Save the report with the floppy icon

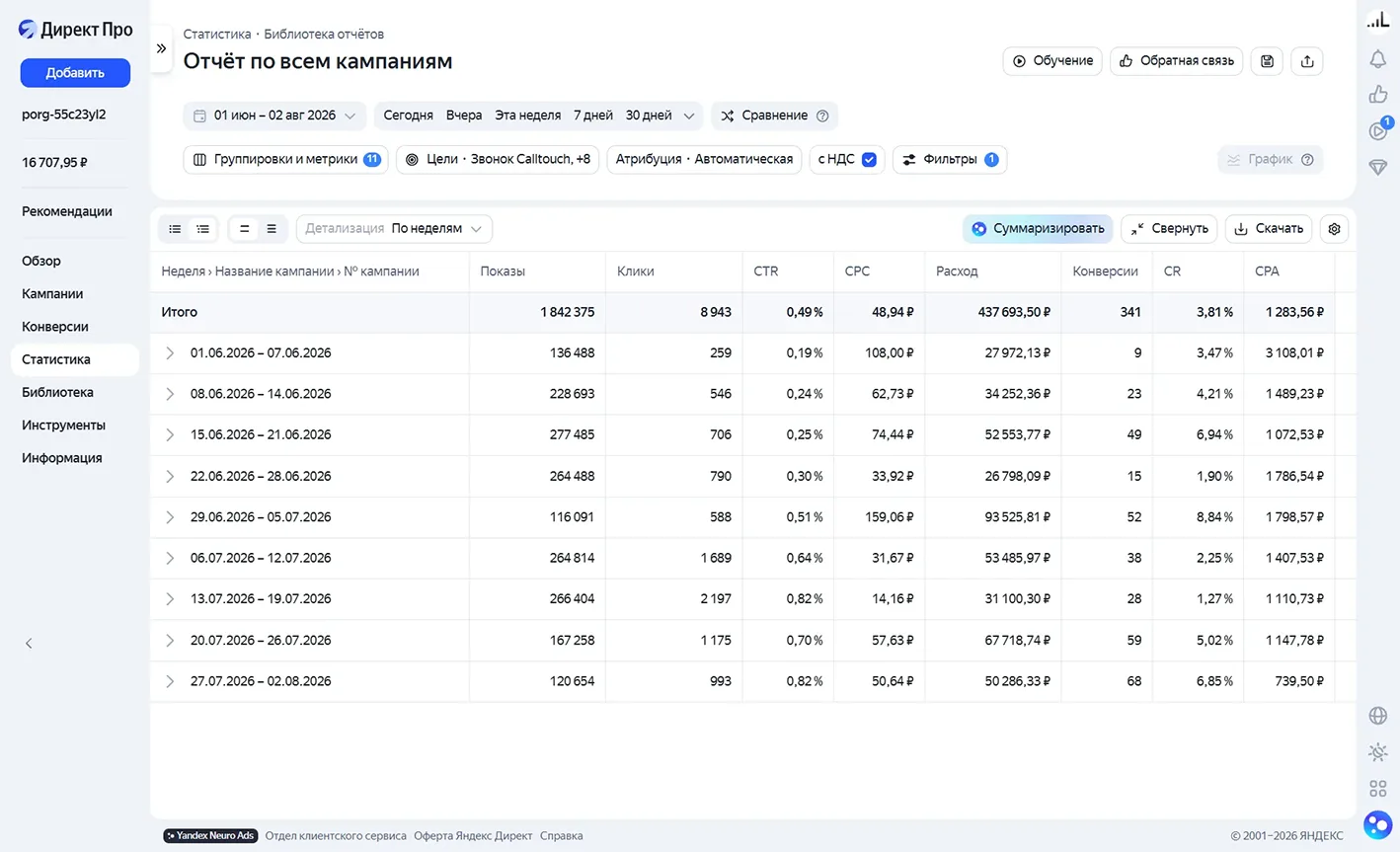[1267, 61]
